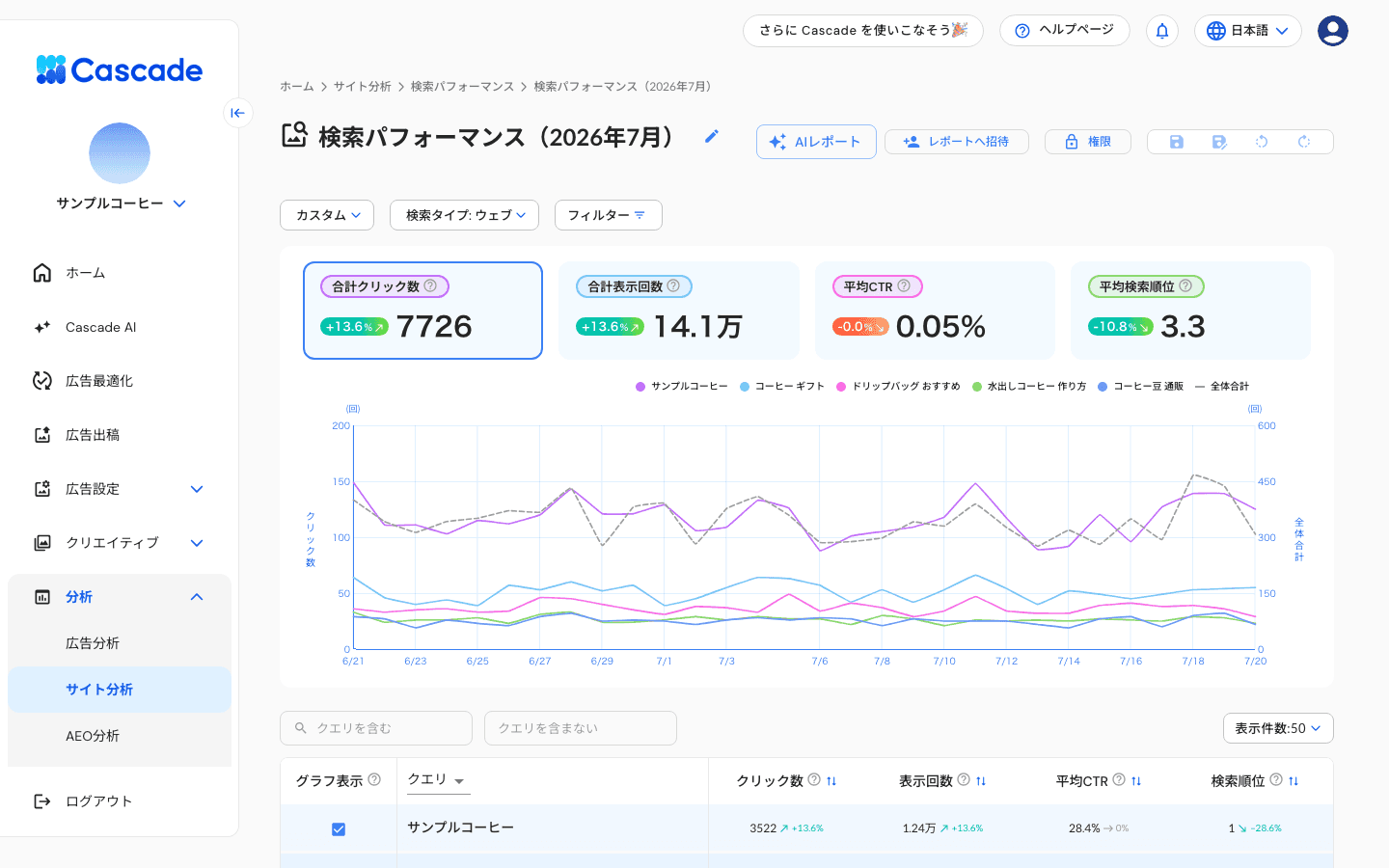Image resolution: width=1389 pixels, height=868 pixels.
Task: Click the save-as icon with pencil
Action: (x=1219, y=142)
